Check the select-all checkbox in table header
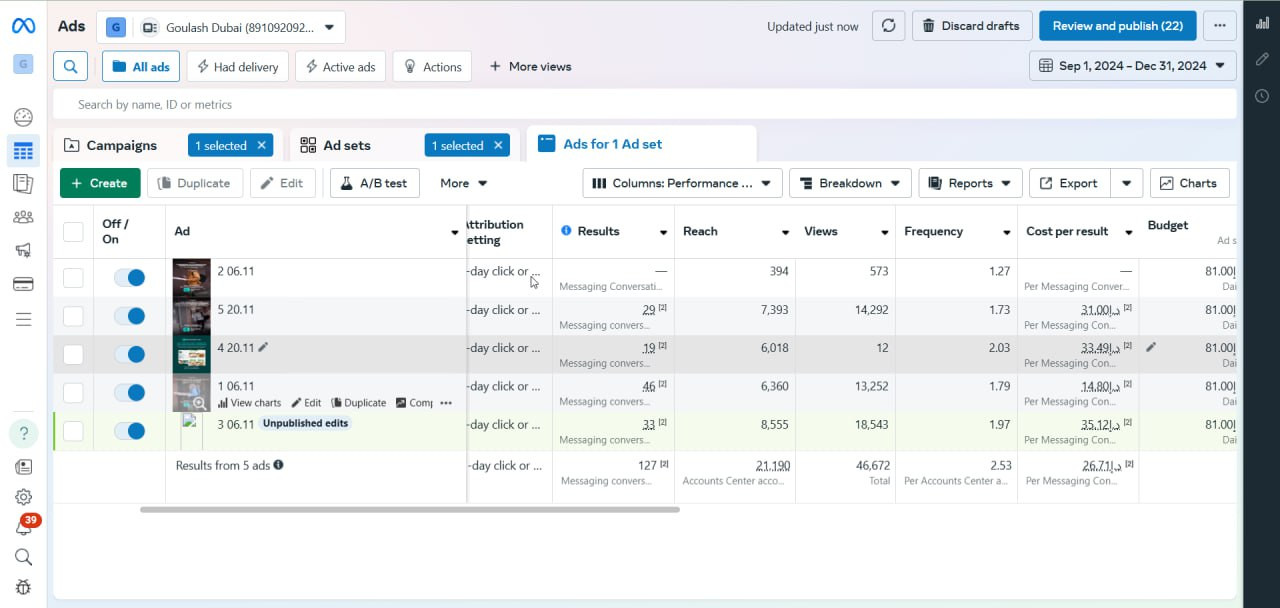Screen dimensions: 1280x608 pos(73,232)
